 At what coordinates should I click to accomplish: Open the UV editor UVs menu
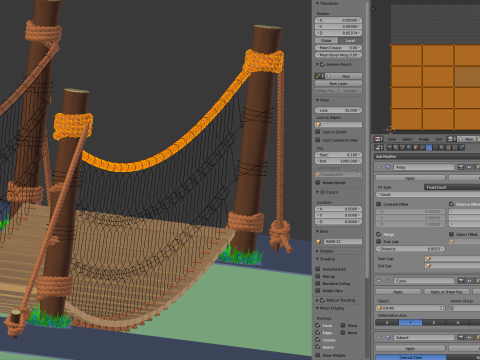tap(439, 139)
